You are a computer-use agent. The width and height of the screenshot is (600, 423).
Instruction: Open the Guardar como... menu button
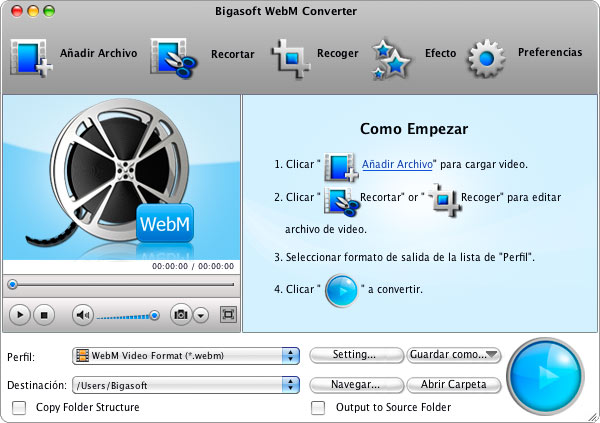pyautogui.click(x=454, y=355)
